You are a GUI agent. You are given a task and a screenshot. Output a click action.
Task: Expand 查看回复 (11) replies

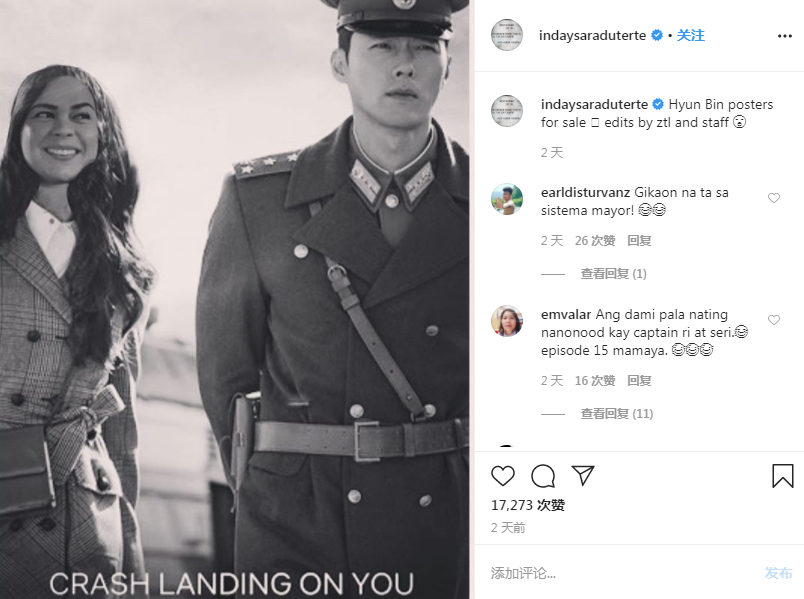tap(616, 414)
